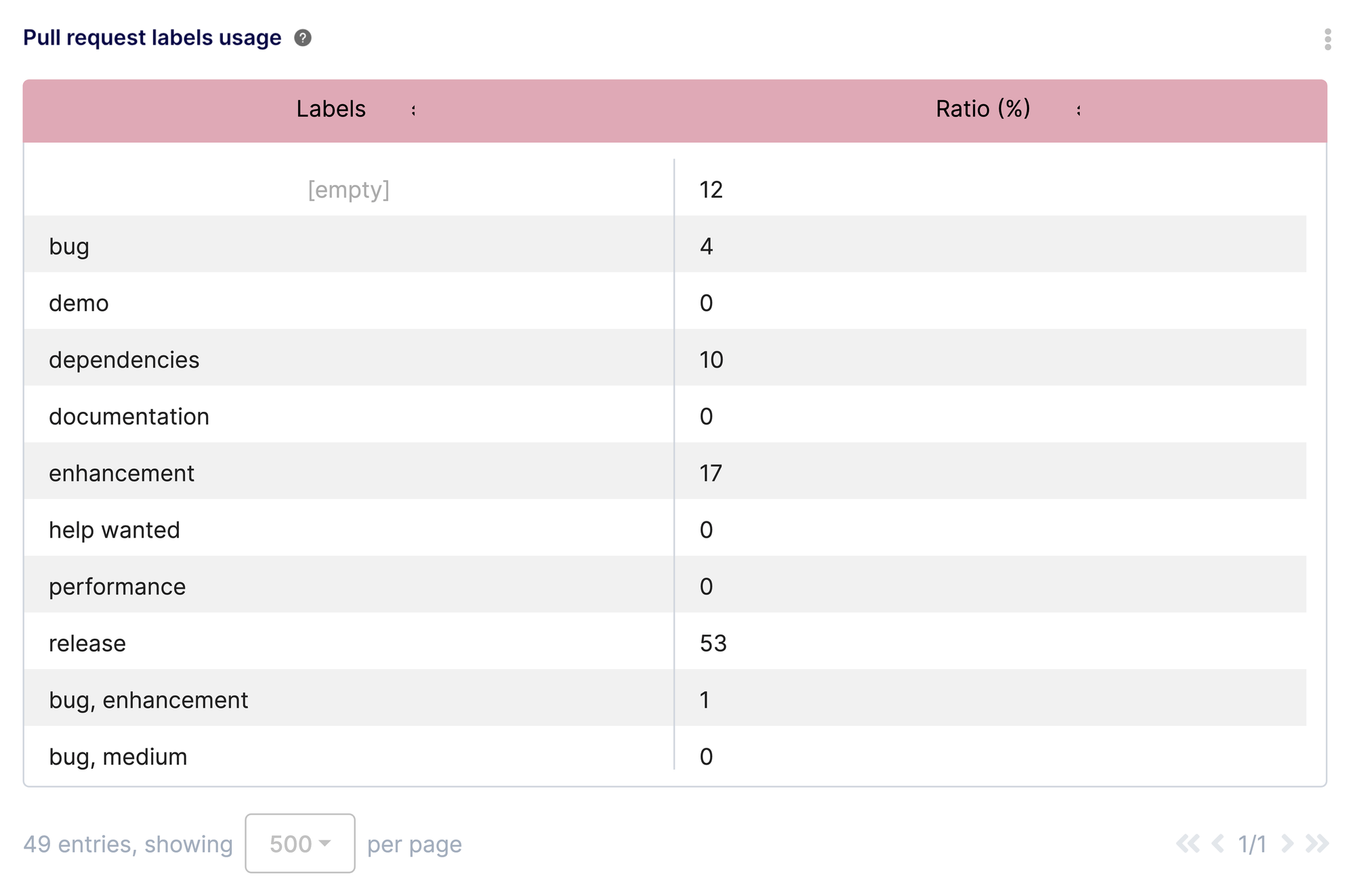Open the 500 entries per page dropdown
Image resolution: width=1355 pixels, height=896 pixels.
click(299, 843)
